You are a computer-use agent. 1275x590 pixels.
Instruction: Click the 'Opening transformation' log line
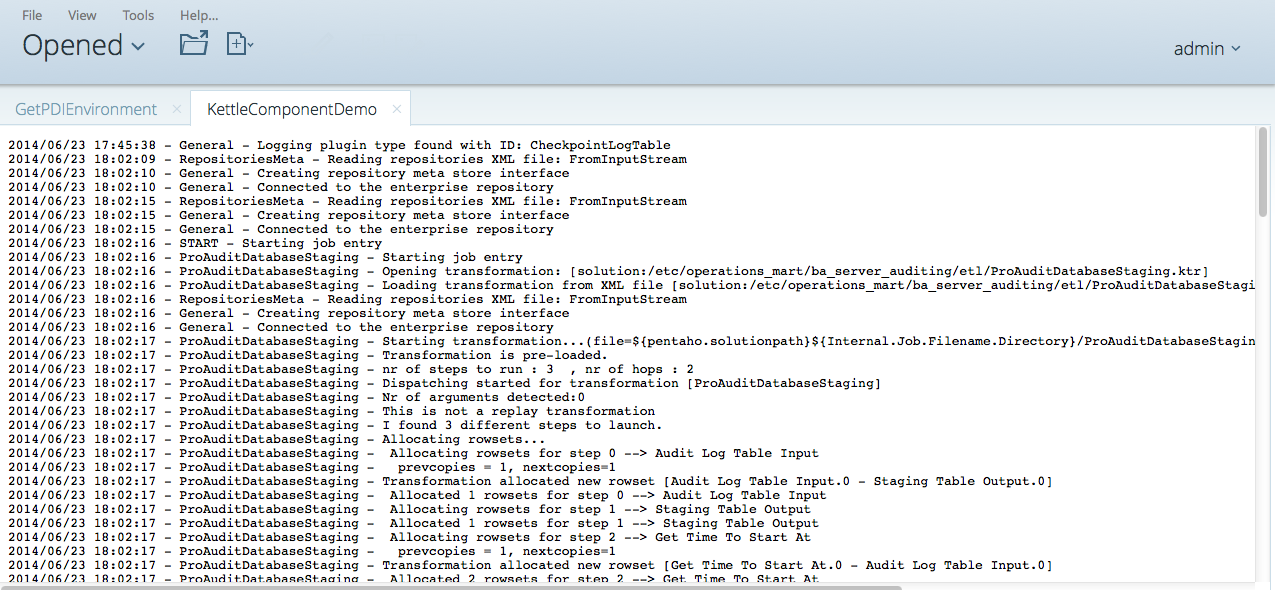click(x=608, y=271)
